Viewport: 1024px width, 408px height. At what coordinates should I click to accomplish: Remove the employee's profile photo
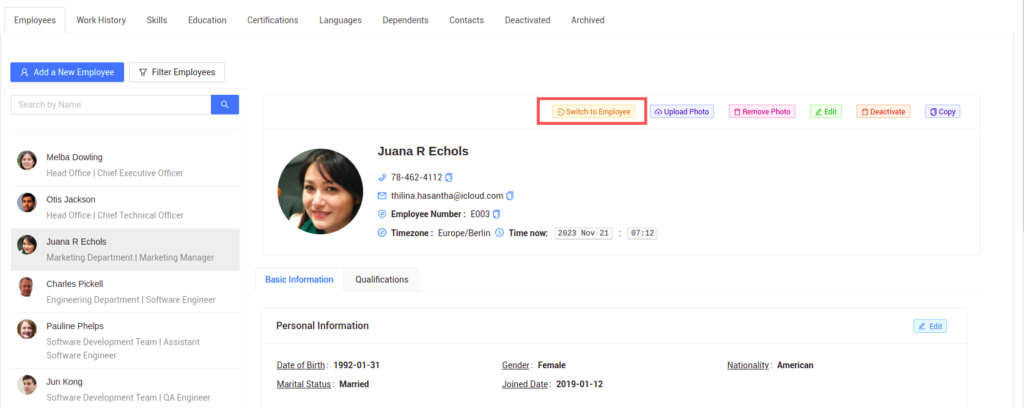click(x=762, y=111)
